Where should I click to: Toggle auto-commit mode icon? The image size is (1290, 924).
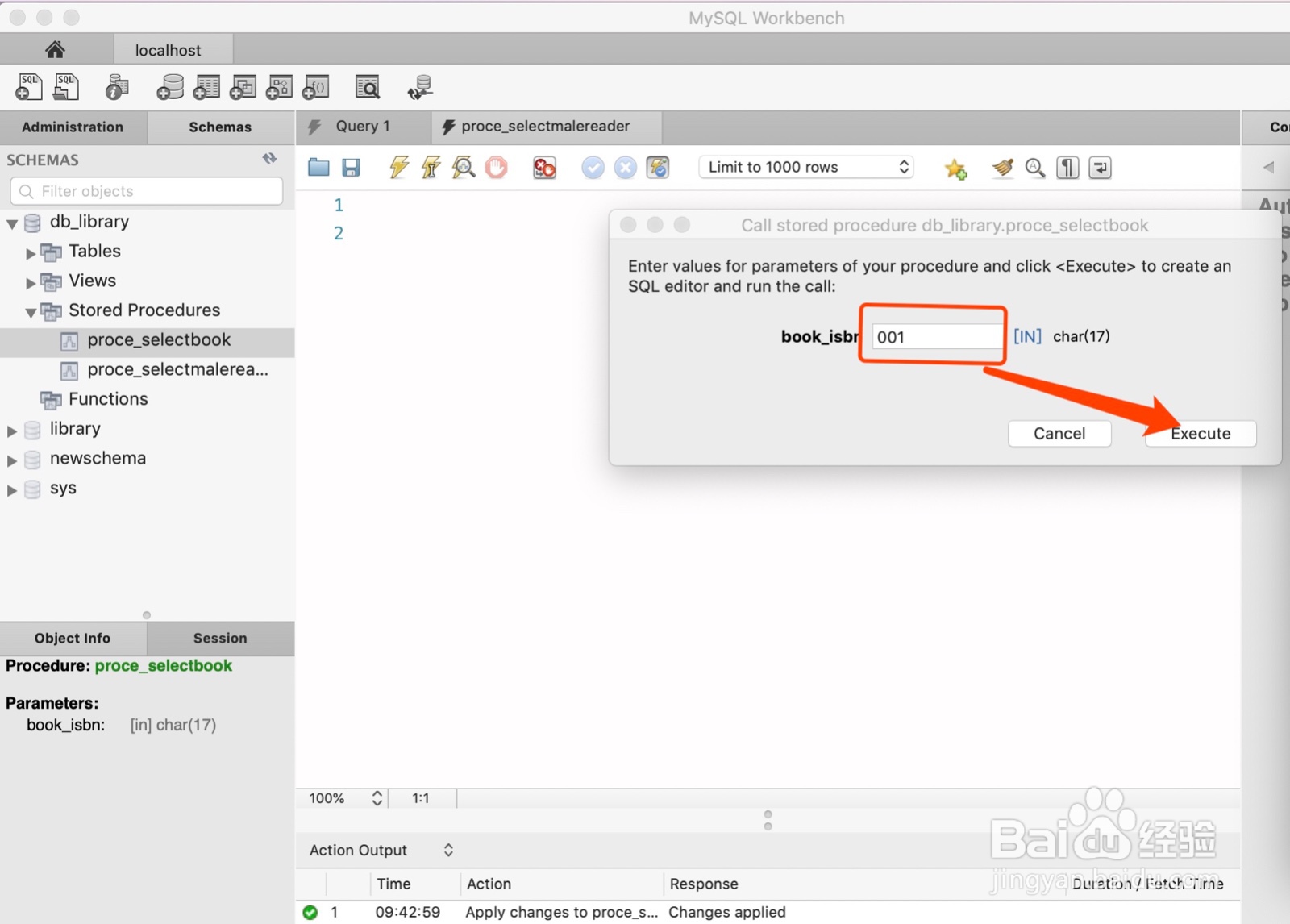(658, 167)
